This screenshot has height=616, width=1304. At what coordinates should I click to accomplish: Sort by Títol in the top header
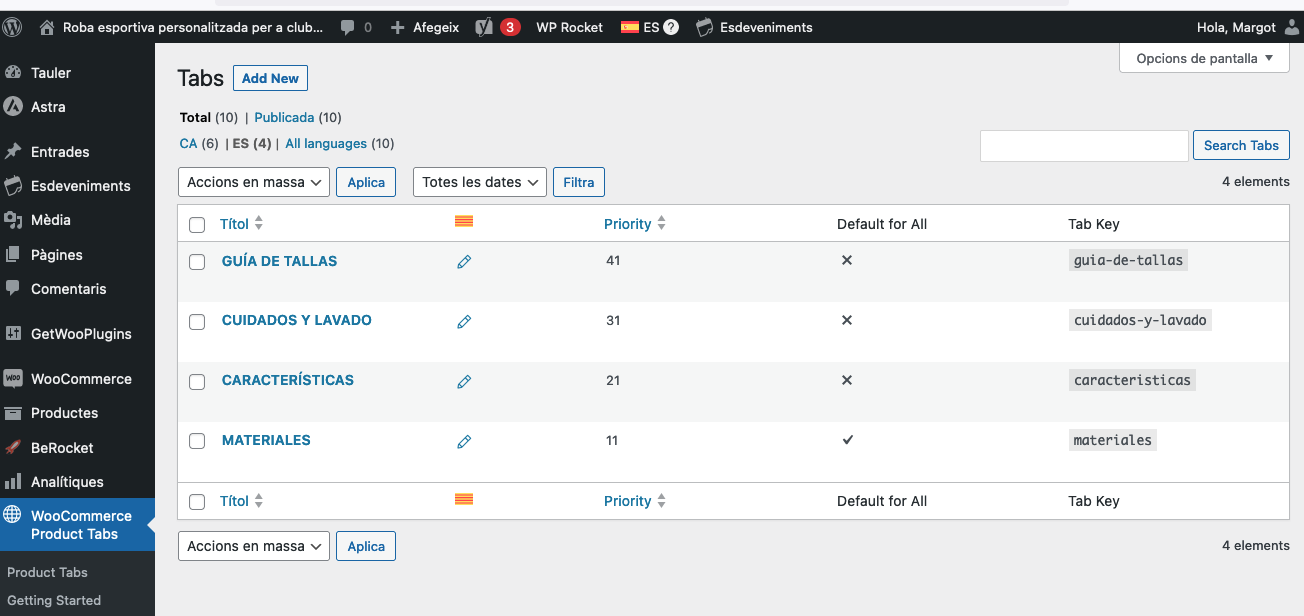pos(241,224)
